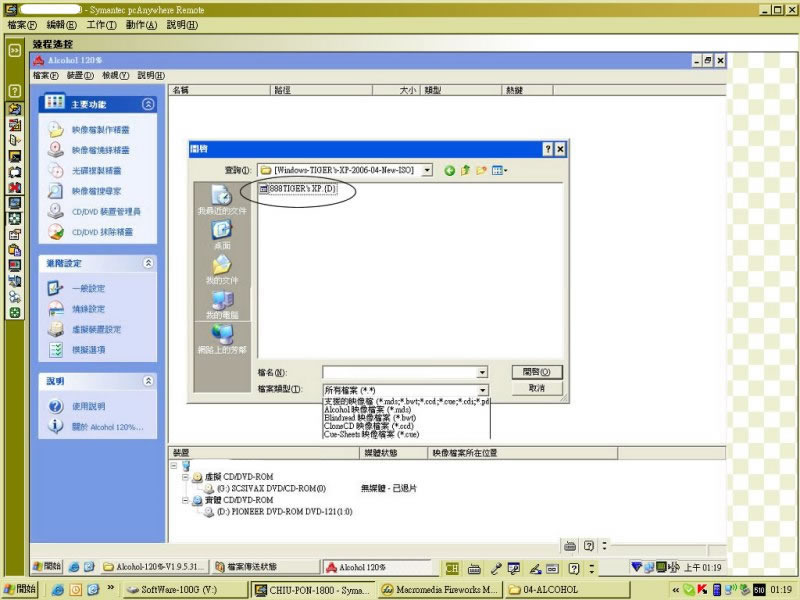800x600 pixels.
Task: Open 虛擬裝置設定 (virtual drive settings)
Action: [96, 330]
